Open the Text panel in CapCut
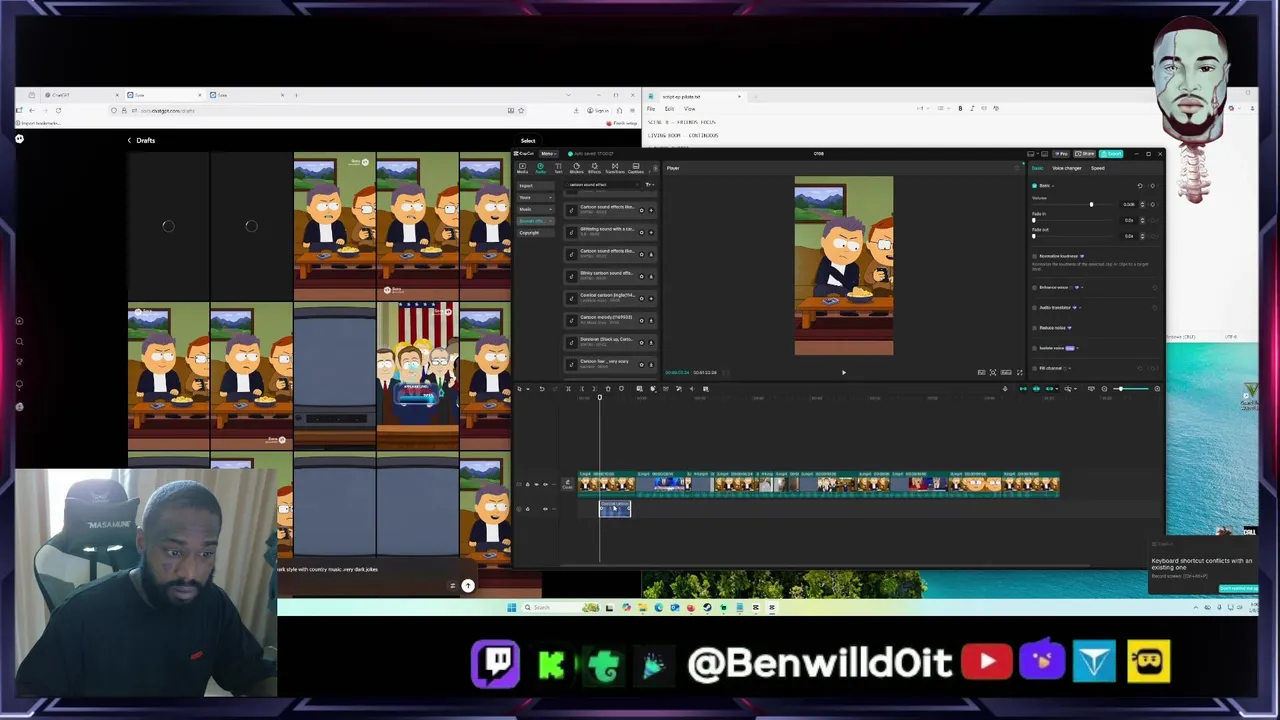 click(558, 168)
